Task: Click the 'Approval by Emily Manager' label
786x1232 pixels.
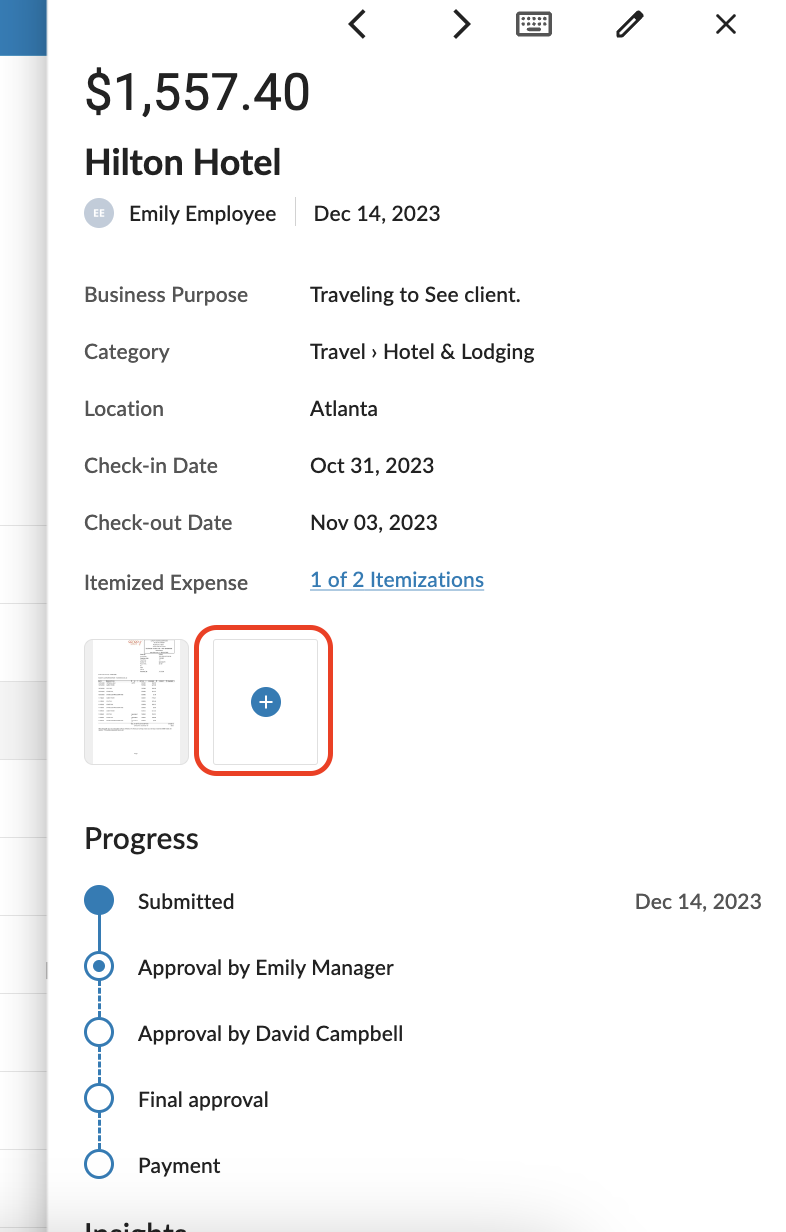Action: pos(266,968)
